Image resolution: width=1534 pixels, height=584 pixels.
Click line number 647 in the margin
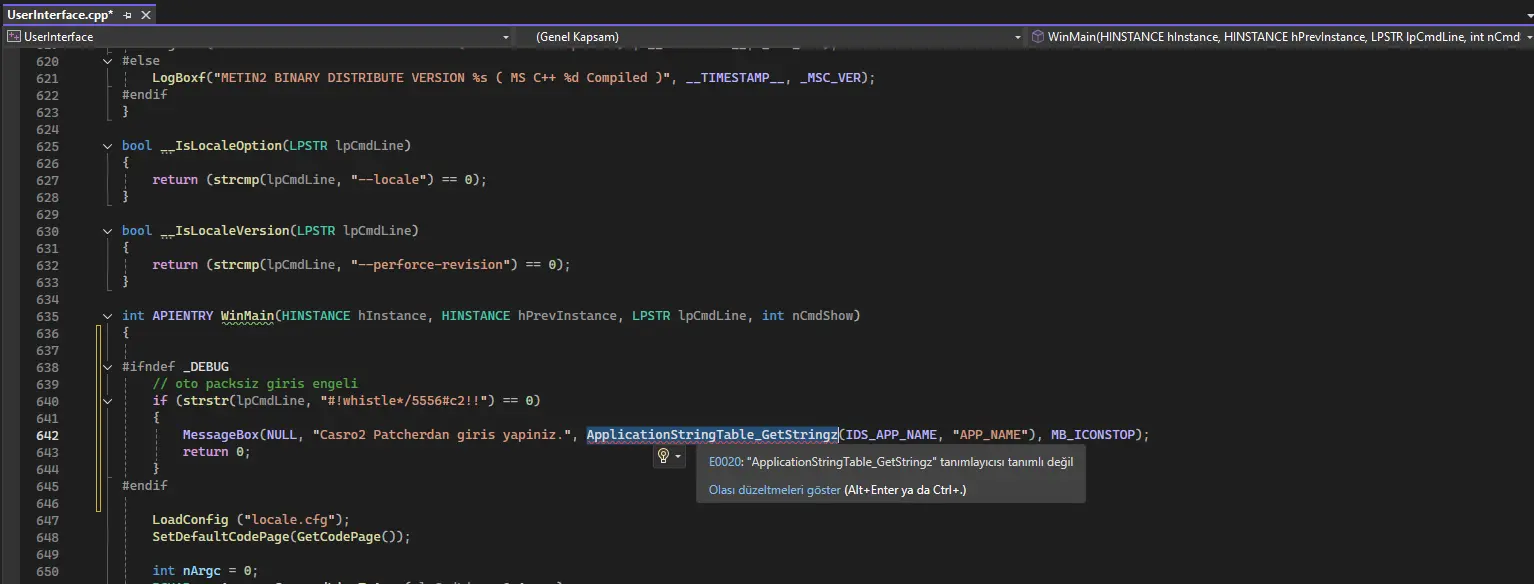coord(47,520)
